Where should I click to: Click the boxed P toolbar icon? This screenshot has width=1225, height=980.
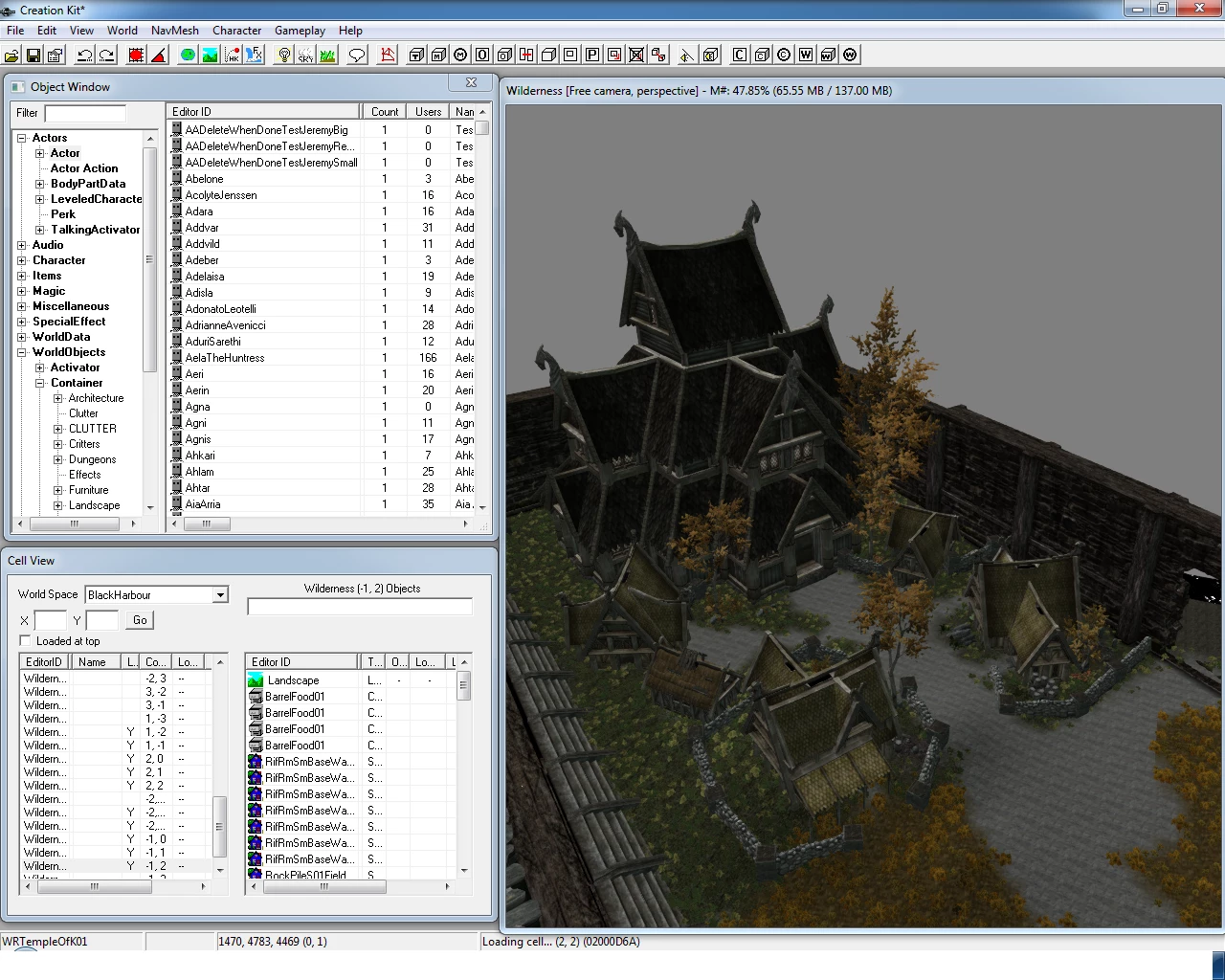click(592, 56)
